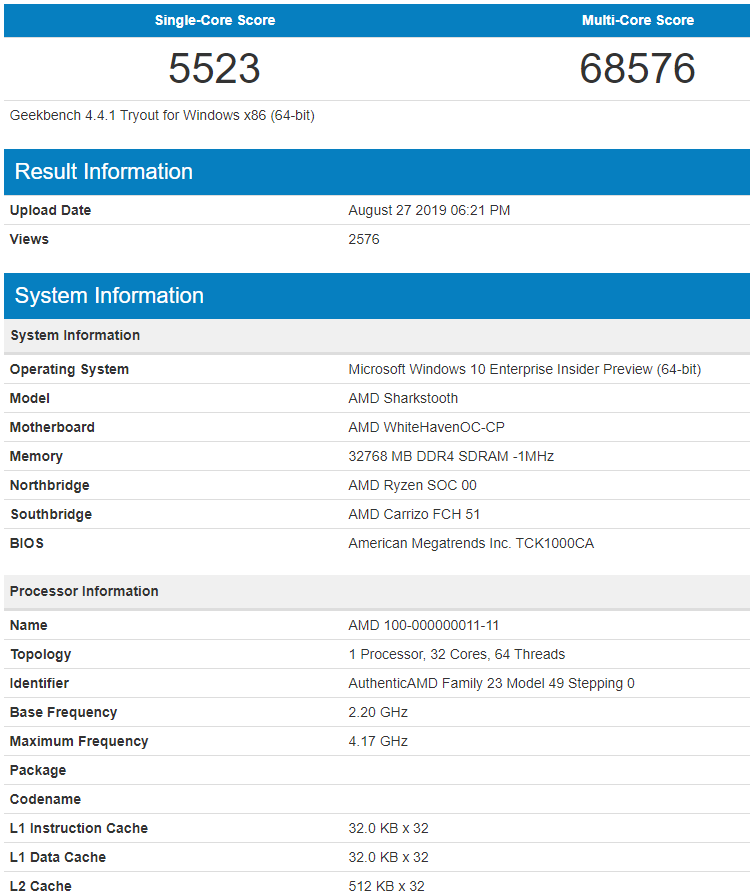Click the L2 Cache label
The height and width of the screenshot is (895, 750).
click(41, 886)
